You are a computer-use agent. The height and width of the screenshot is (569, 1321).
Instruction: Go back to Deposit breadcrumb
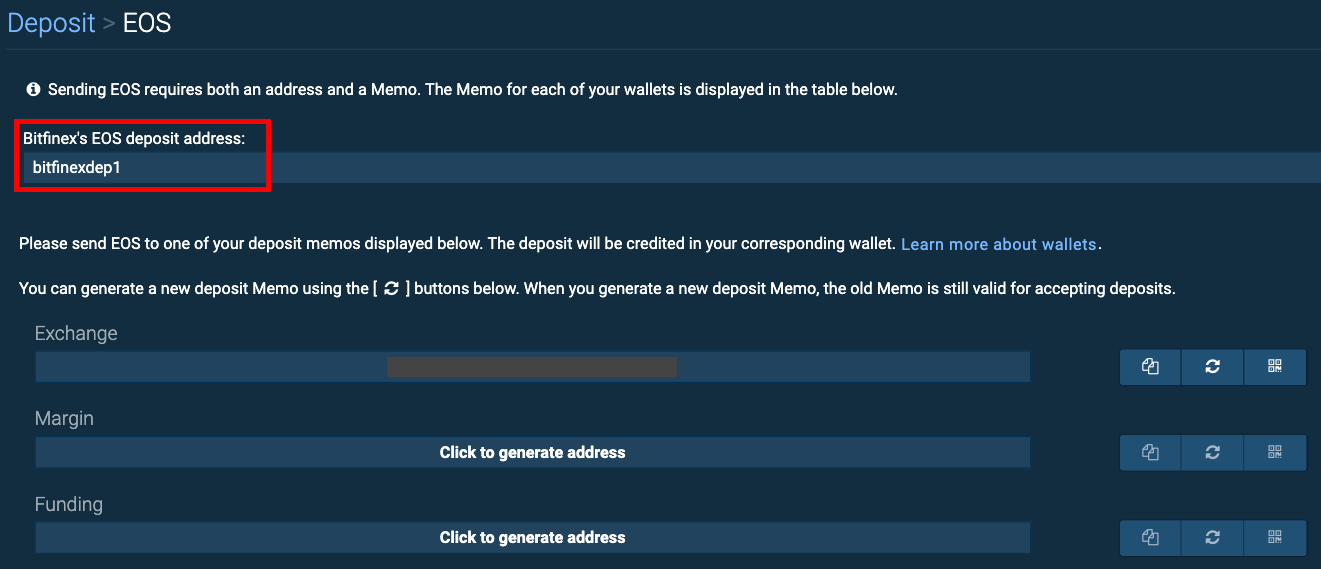click(51, 23)
